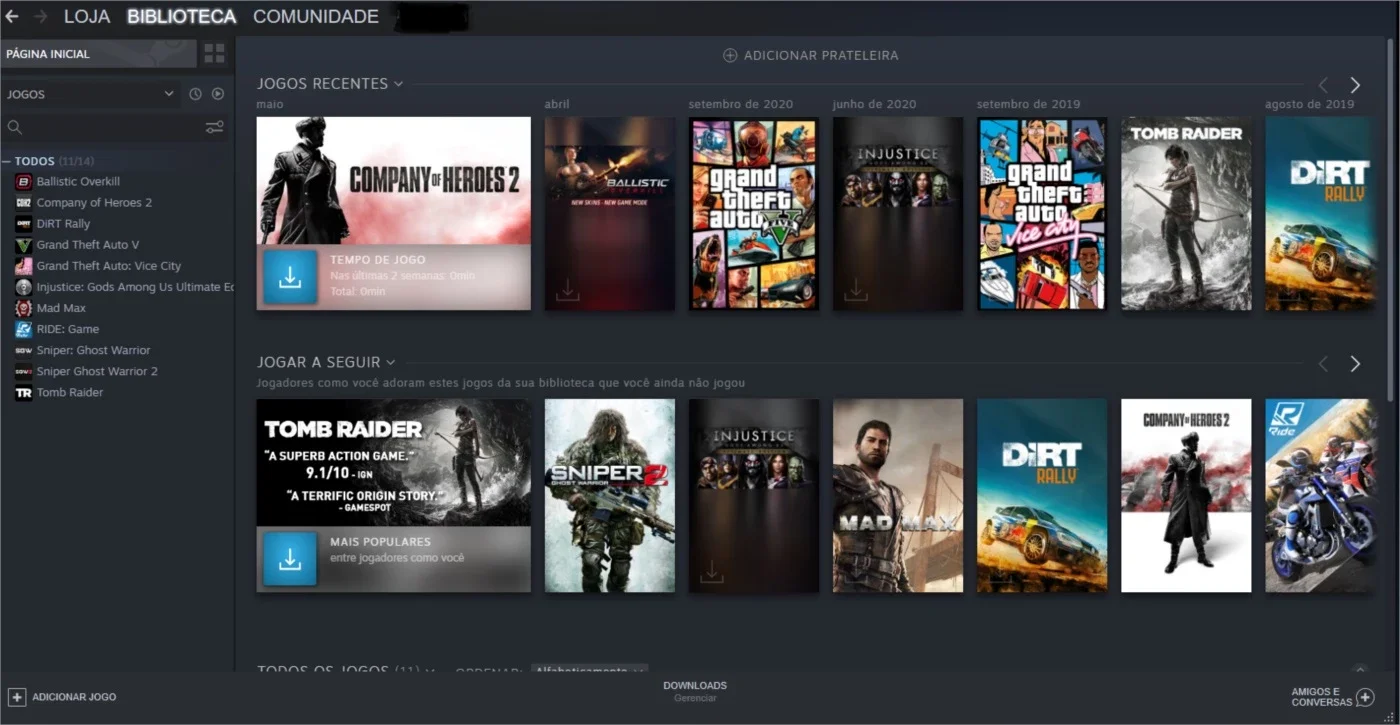1400x725 pixels.
Task: Toggle the ready-to-play filter icon
Action: click(218, 94)
